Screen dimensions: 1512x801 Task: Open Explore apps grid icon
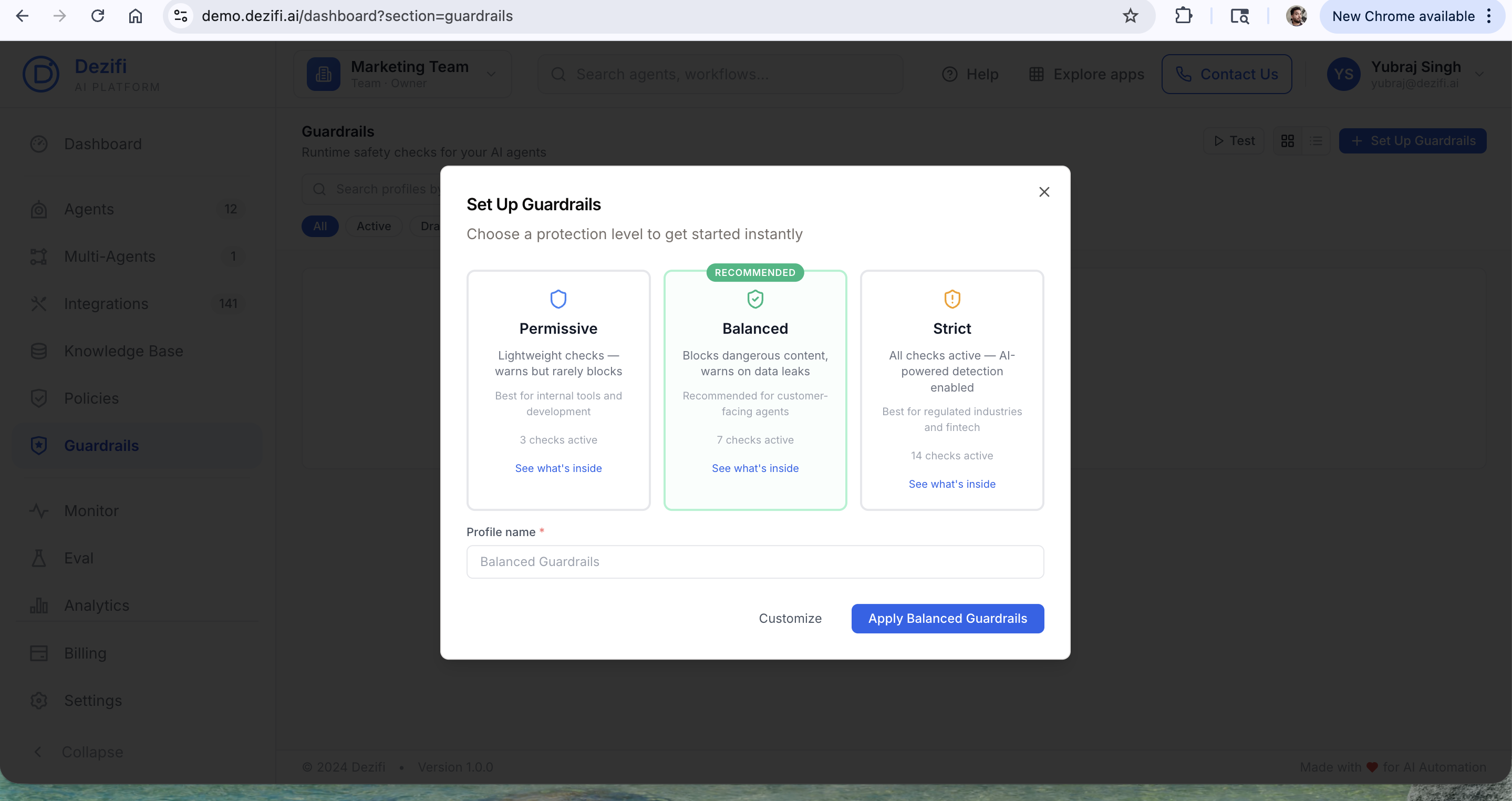(x=1036, y=74)
